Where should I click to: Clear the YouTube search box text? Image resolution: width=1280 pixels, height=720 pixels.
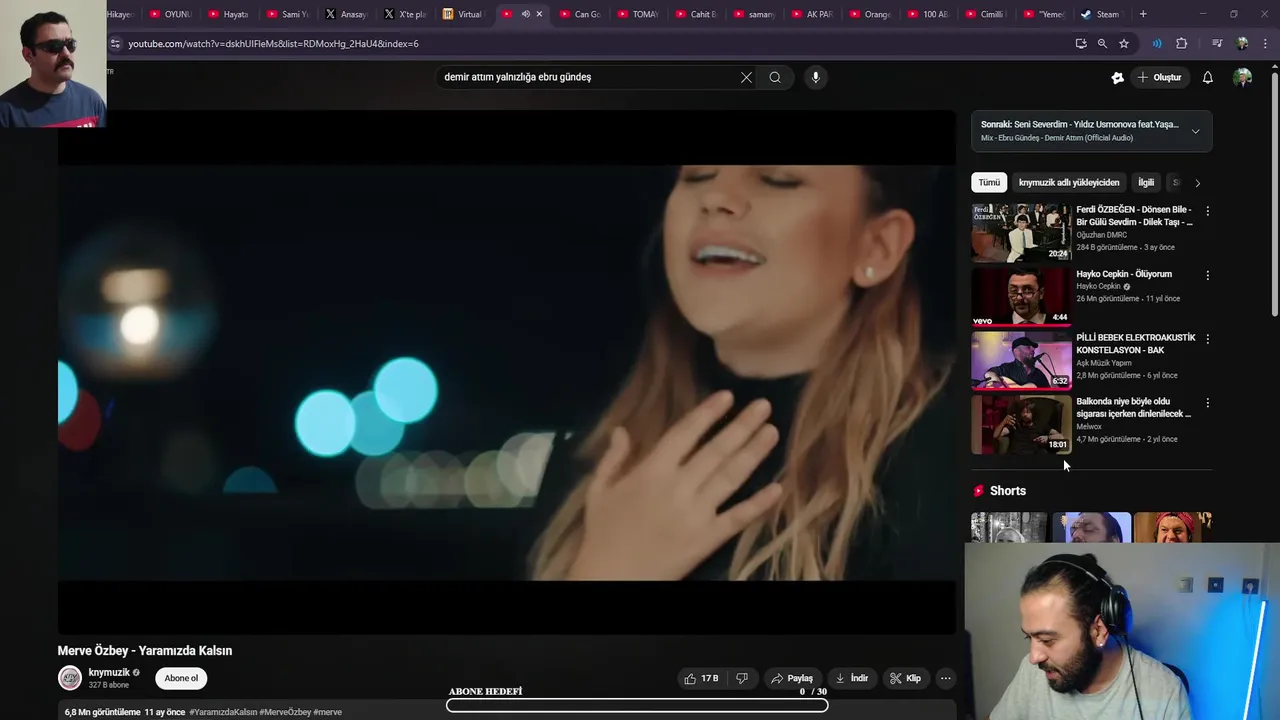pos(746,77)
